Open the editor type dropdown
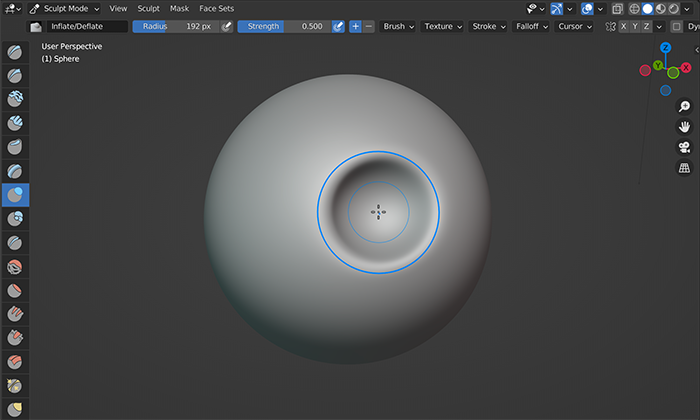The image size is (700, 420). 12,8
